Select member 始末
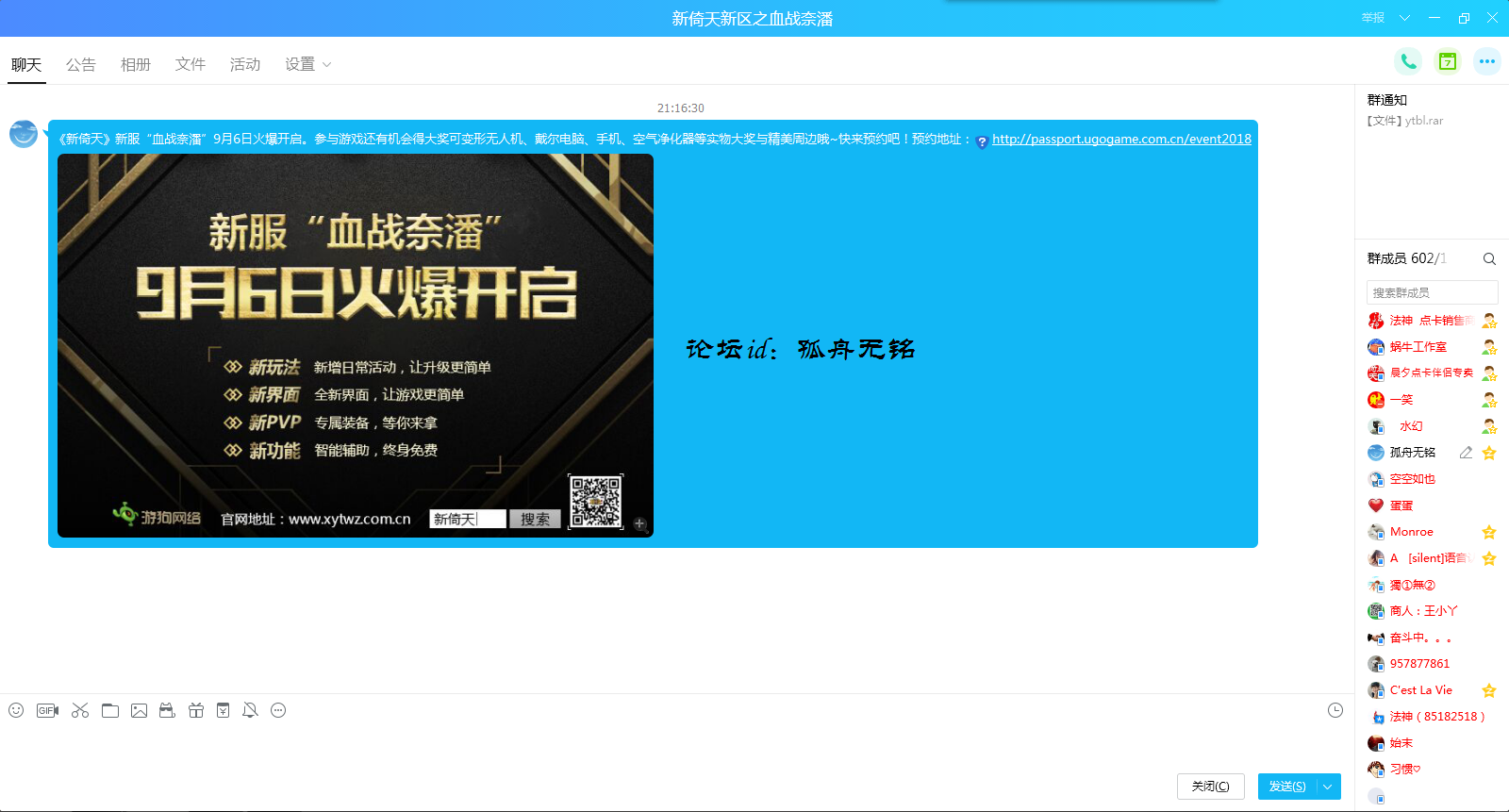The image size is (1509, 812). (1432, 743)
